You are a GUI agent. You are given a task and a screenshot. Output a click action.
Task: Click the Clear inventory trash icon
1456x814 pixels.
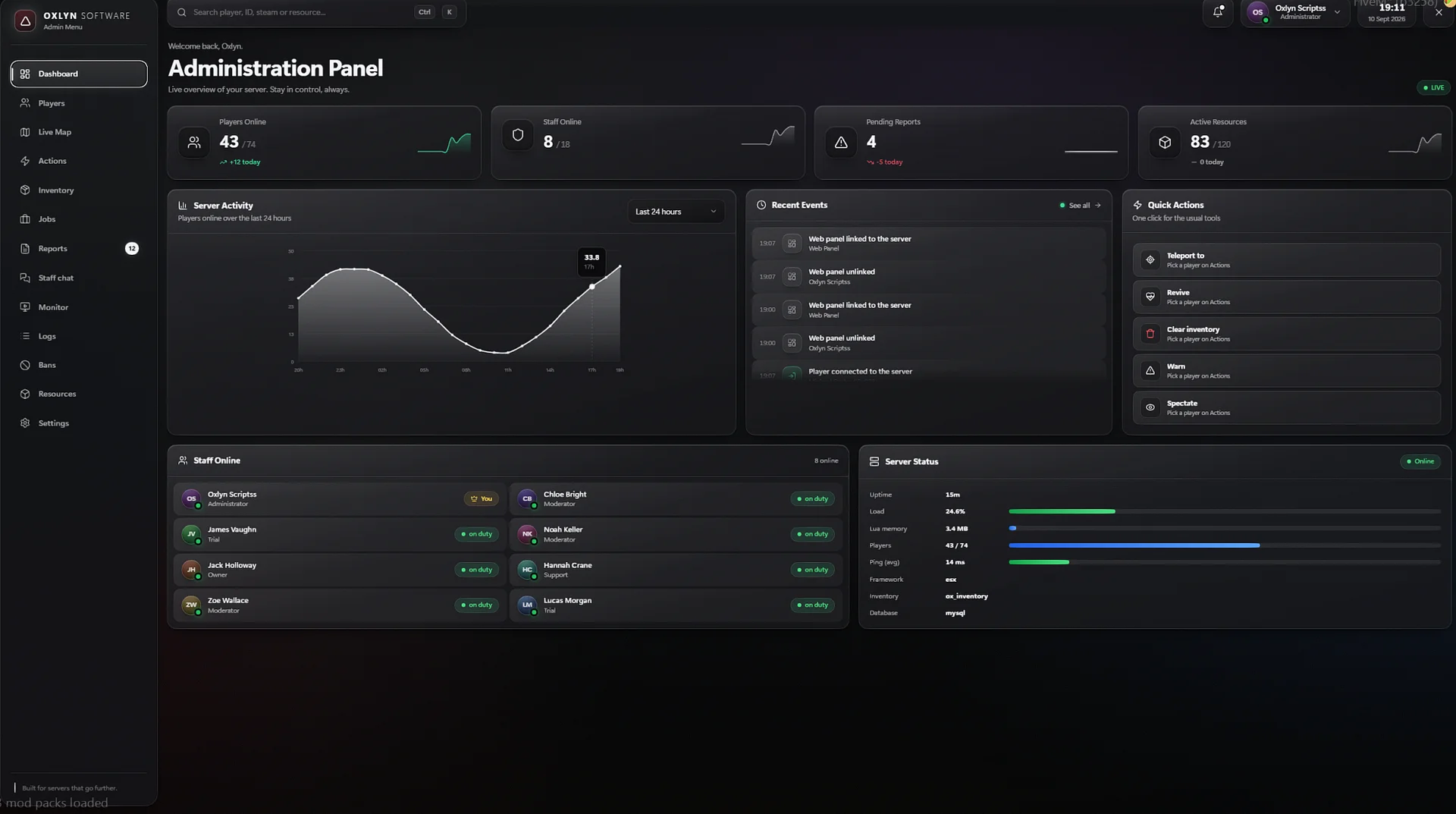click(x=1150, y=334)
